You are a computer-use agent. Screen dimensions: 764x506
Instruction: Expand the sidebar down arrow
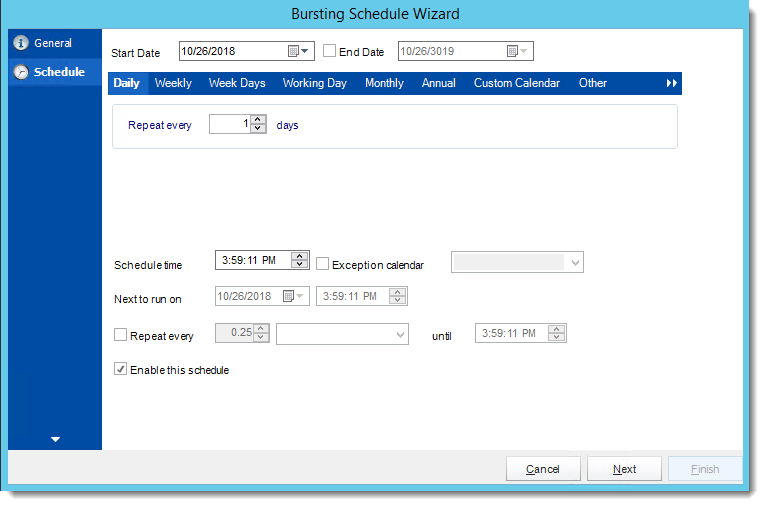click(55, 439)
